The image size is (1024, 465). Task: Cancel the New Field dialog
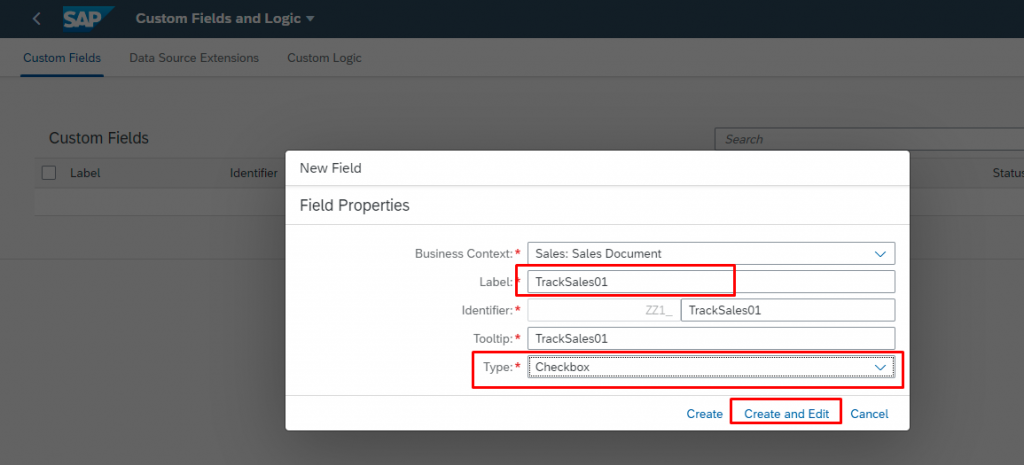tap(869, 414)
